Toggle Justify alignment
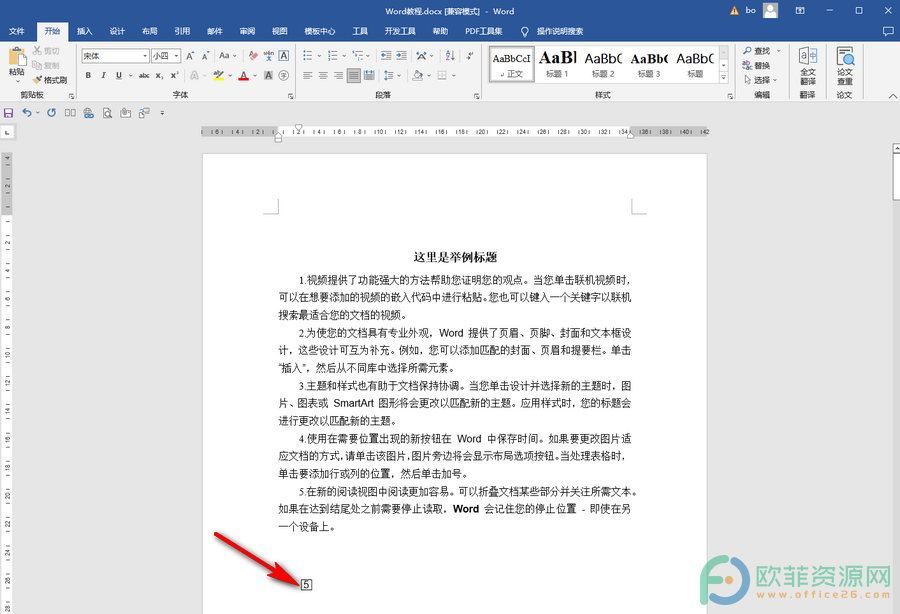 click(x=354, y=75)
